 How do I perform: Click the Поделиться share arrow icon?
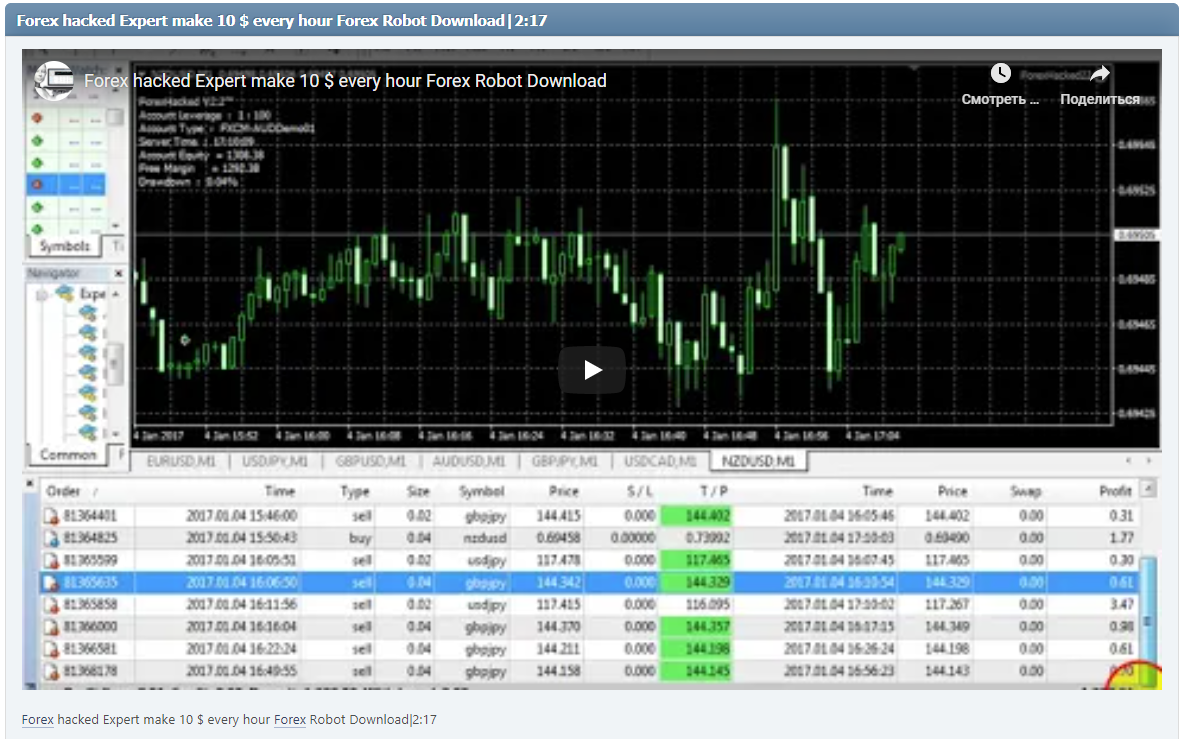(1098, 72)
